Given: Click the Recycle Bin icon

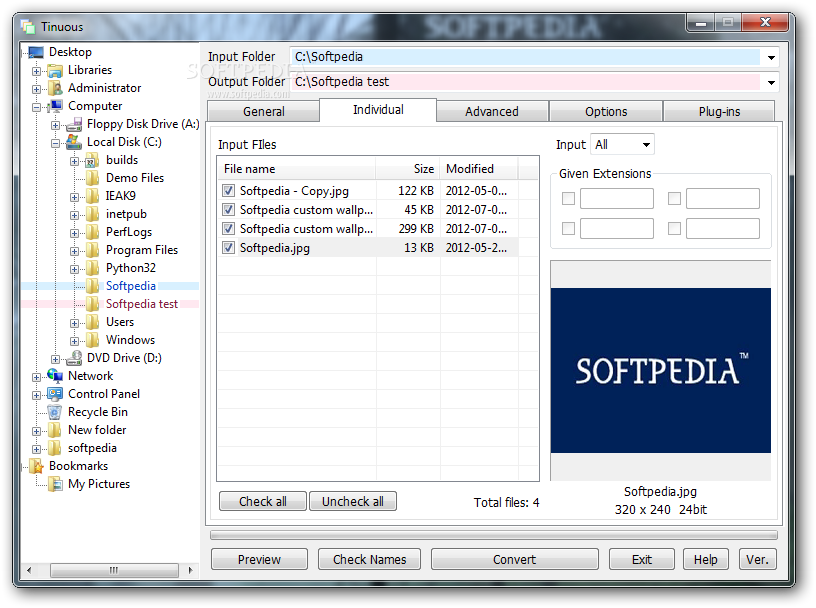Looking at the screenshot, I should pos(55,412).
